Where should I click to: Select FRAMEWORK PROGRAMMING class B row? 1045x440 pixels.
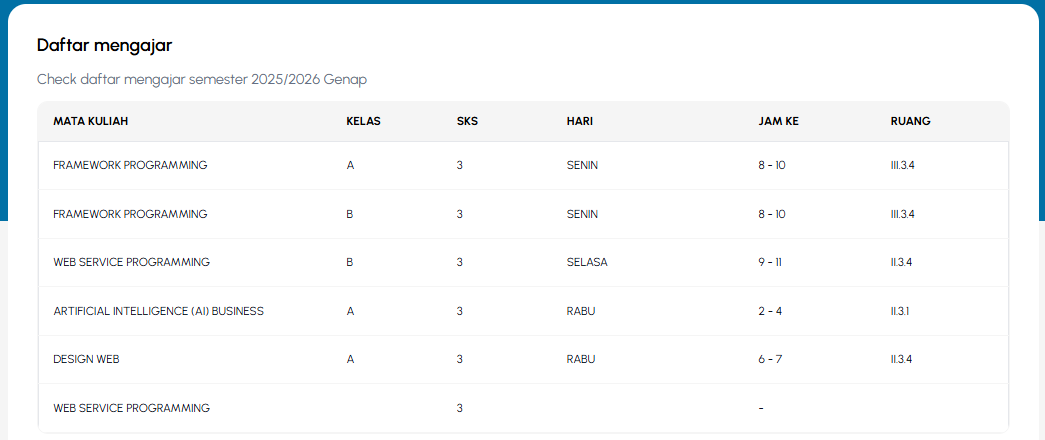pyautogui.click(x=523, y=214)
